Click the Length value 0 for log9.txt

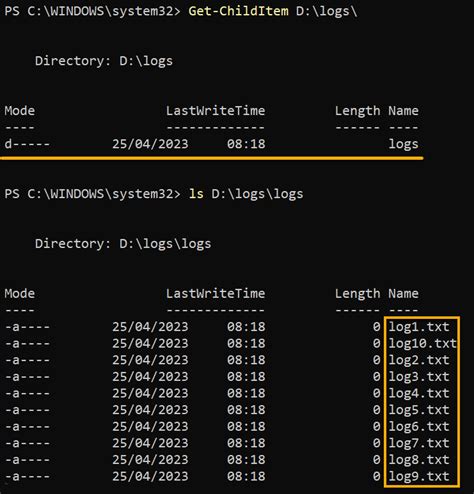point(376,477)
